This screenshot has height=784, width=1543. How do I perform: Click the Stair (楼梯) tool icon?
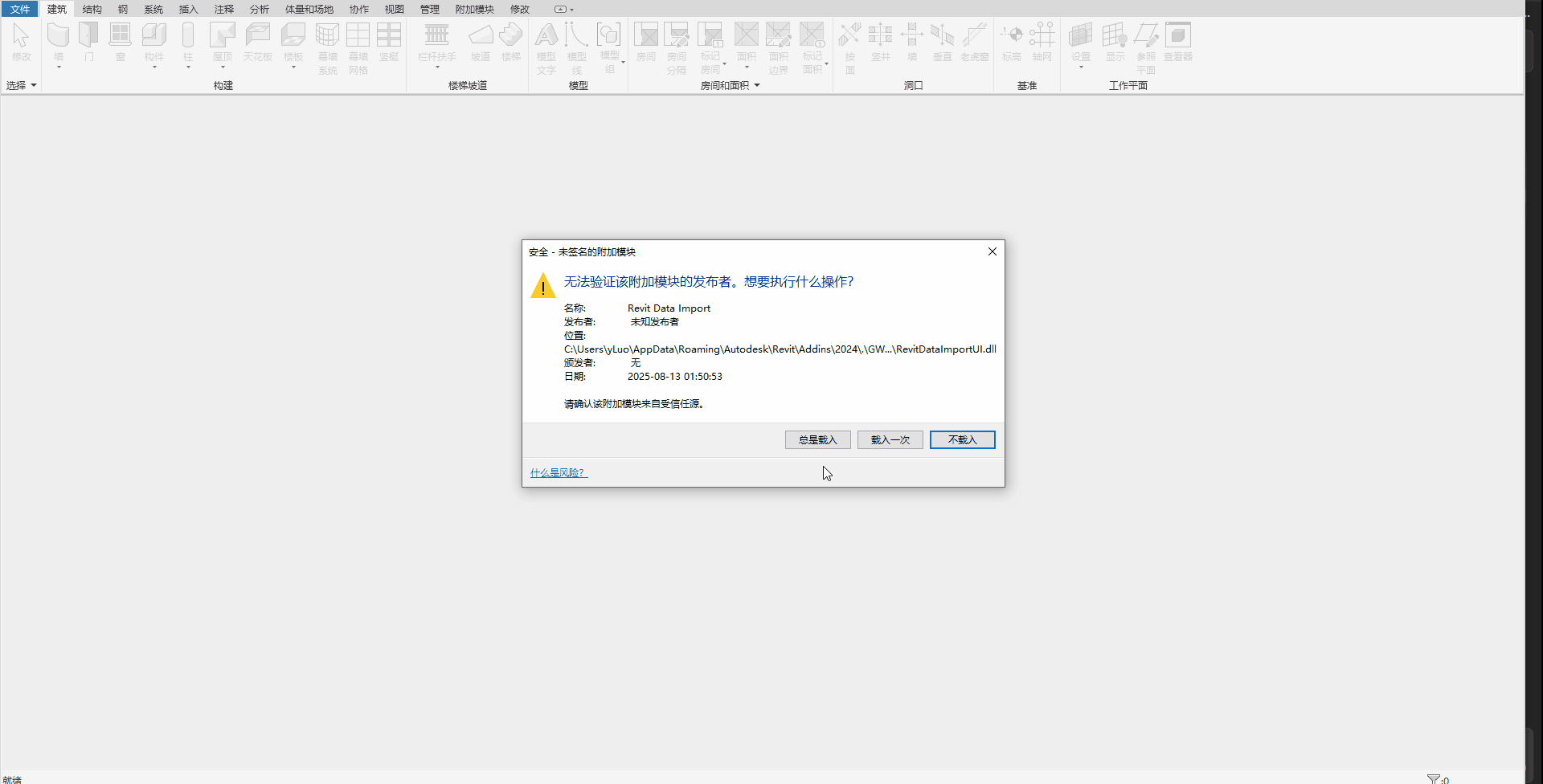pyautogui.click(x=510, y=36)
